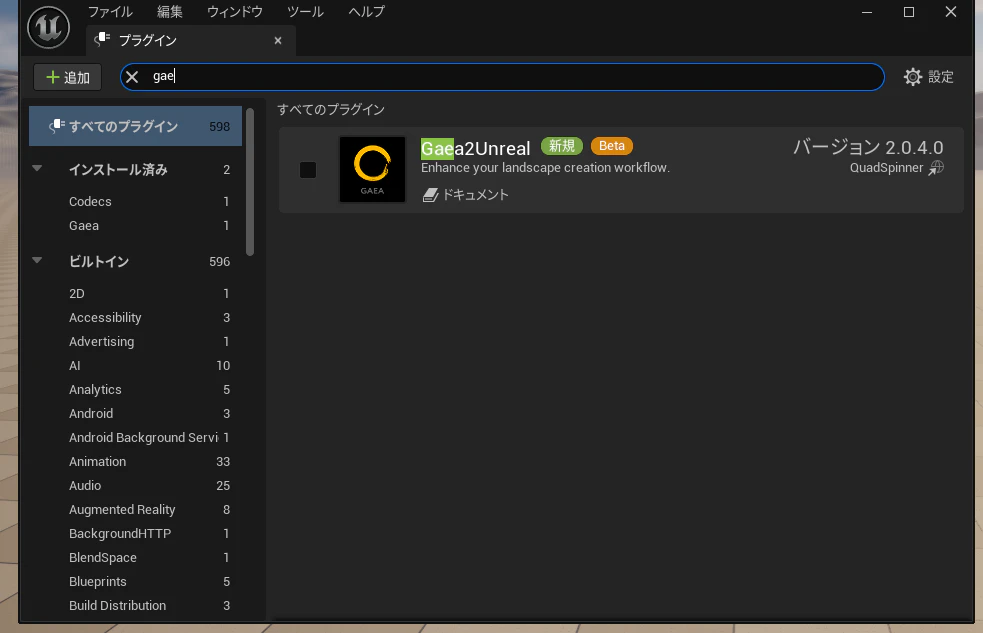Open settings with the gear icon
The height and width of the screenshot is (633, 983).
913,77
